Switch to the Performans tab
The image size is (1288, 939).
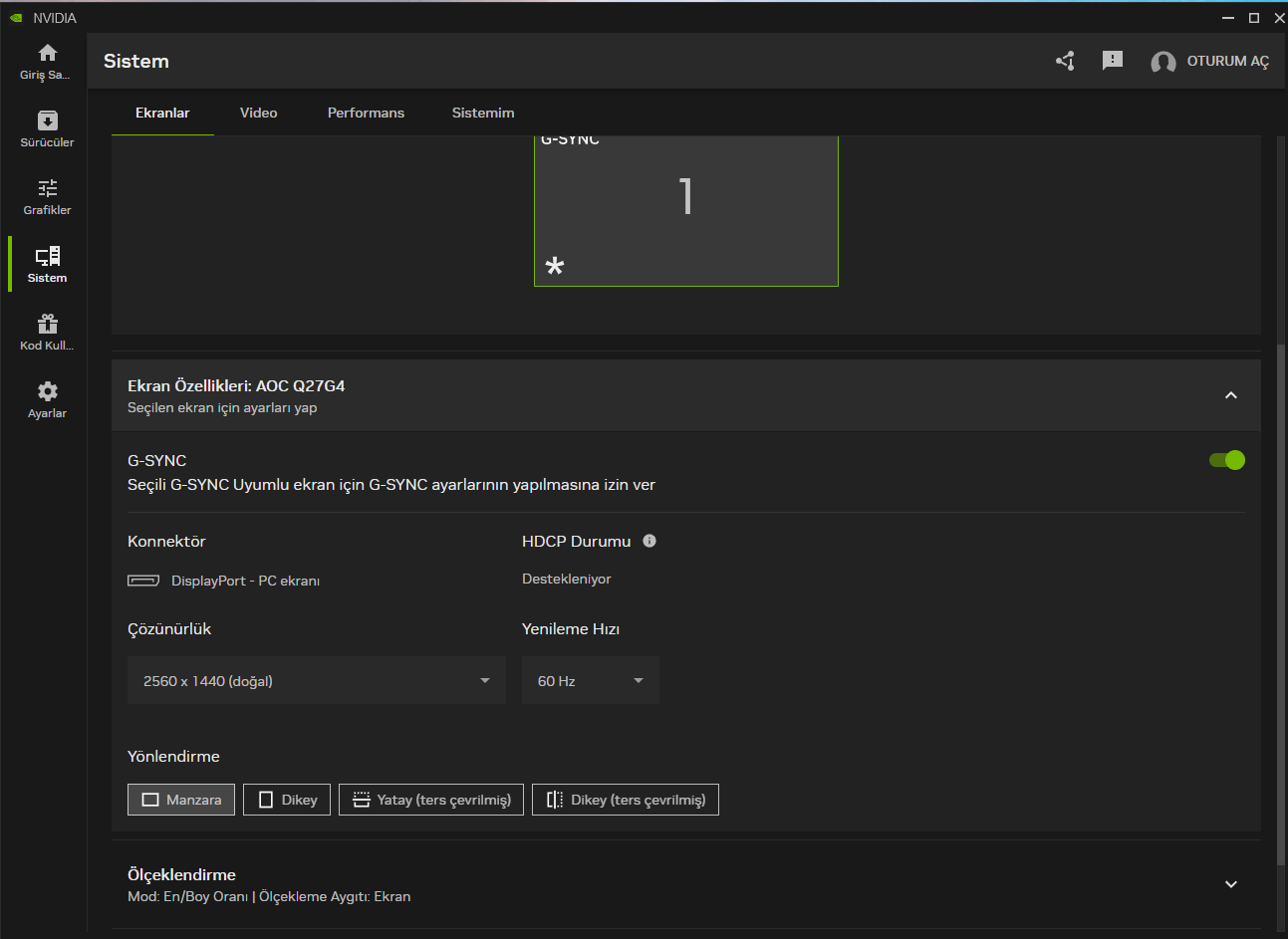(x=366, y=113)
